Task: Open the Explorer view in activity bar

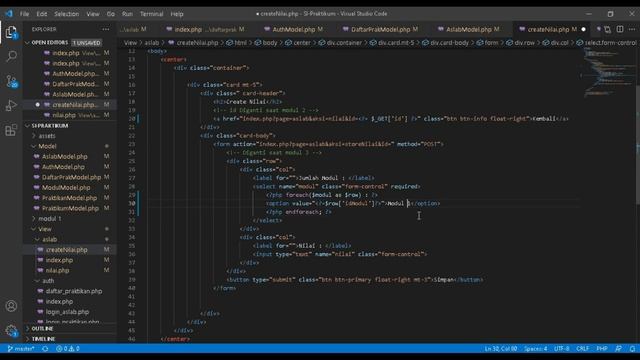Action: tap(11, 31)
